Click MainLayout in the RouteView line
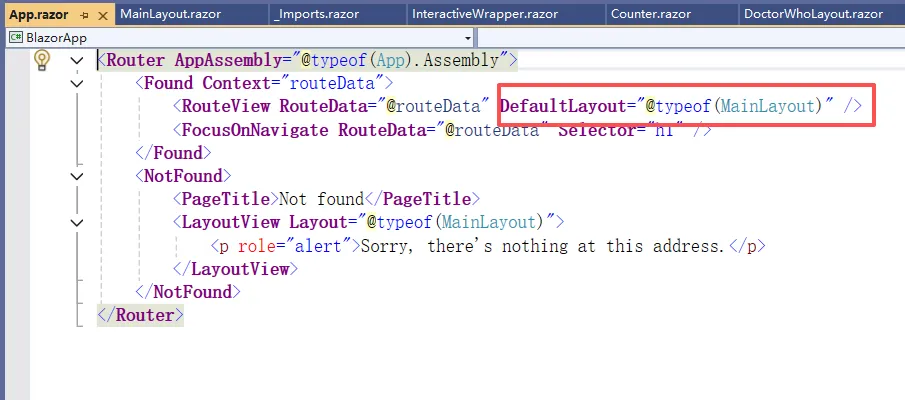Screen dimensions: 905x400 [x=769, y=106]
